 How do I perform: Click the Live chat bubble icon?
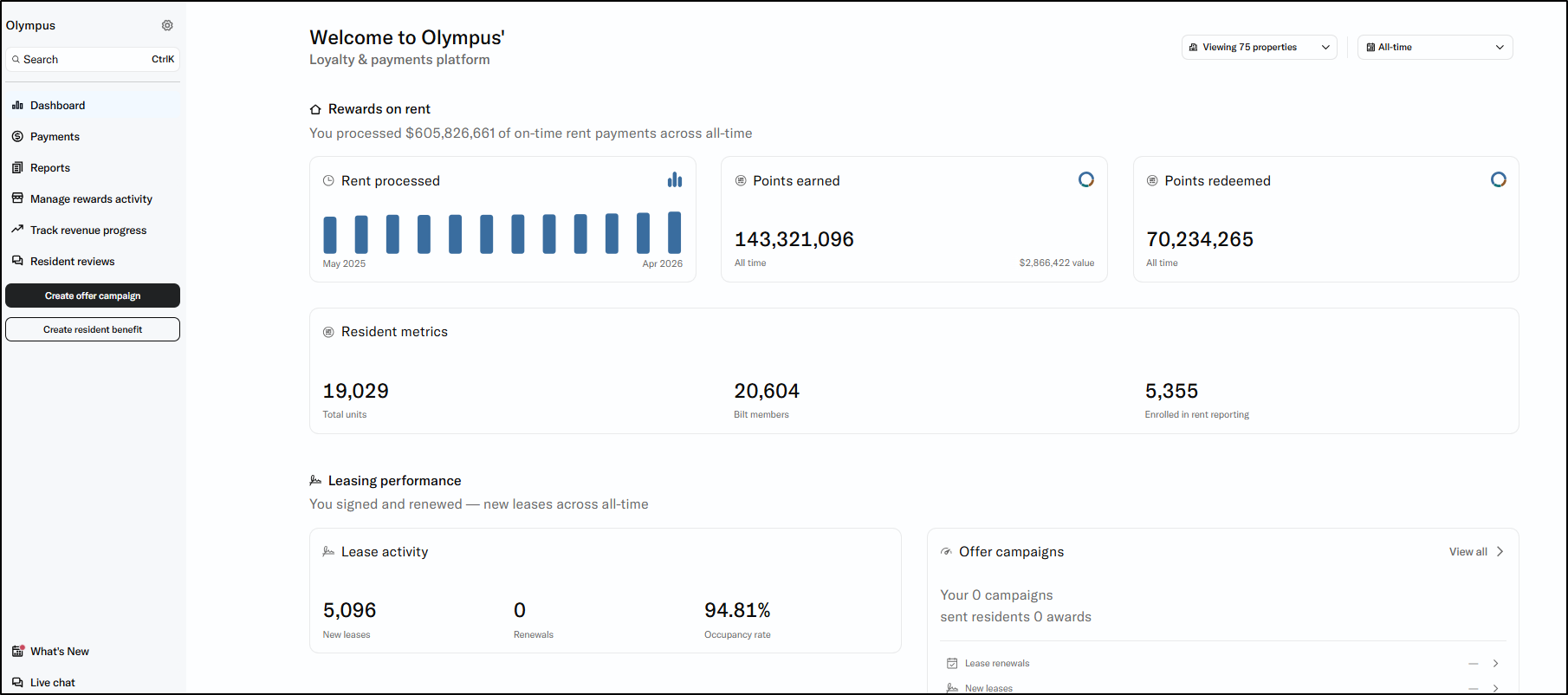coord(17,682)
